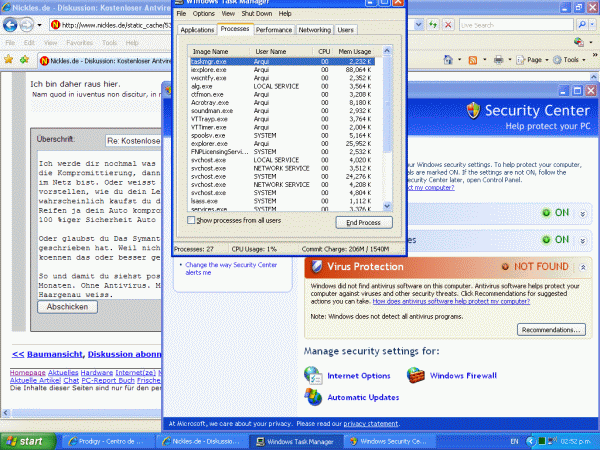Open the RSS feeds dropdown arrow
Screen dimensions: 600x450
pyautogui.click(x=484, y=60)
